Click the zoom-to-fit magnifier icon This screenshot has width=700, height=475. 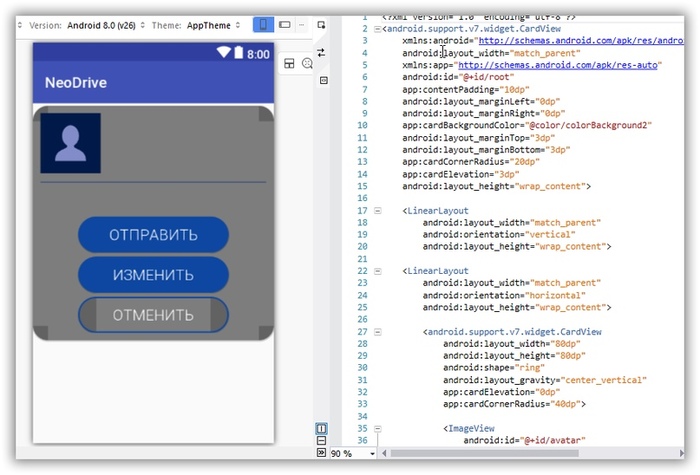[x=307, y=63]
